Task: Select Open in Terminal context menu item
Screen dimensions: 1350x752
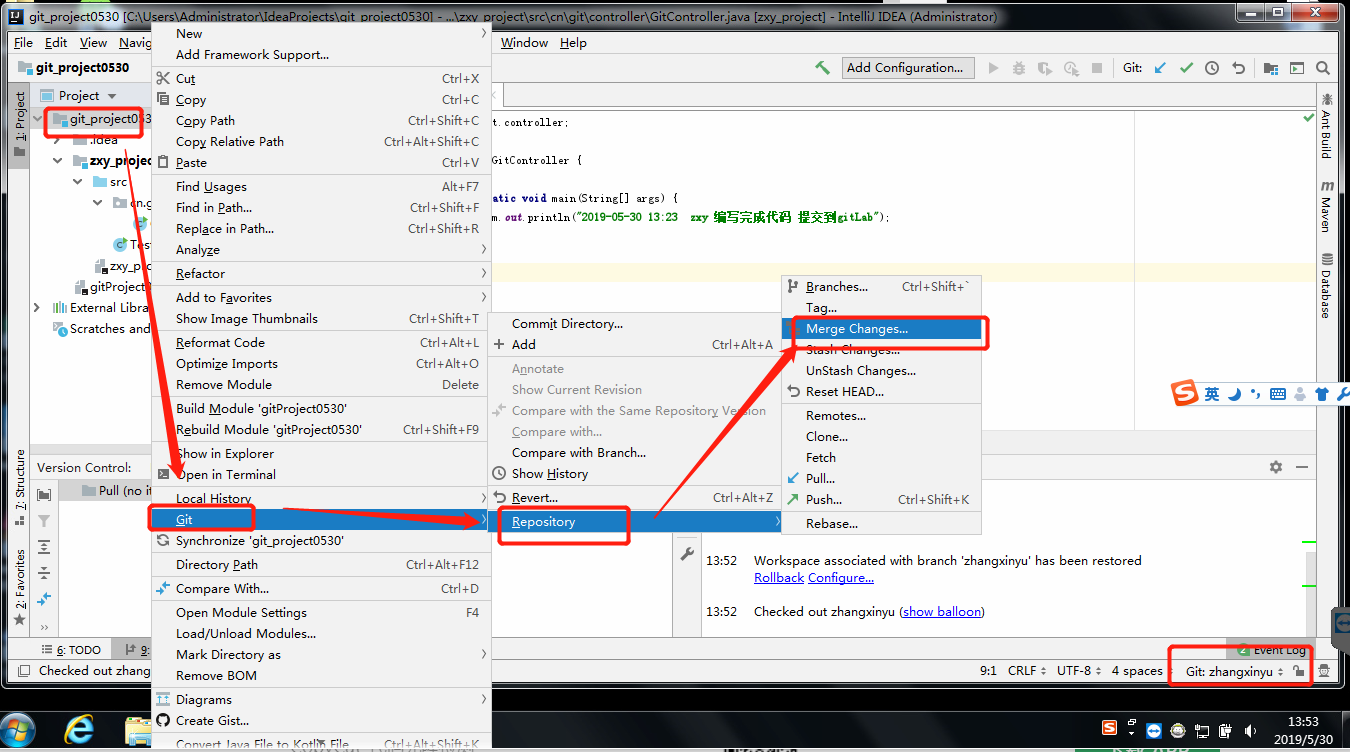Action: [320, 474]
